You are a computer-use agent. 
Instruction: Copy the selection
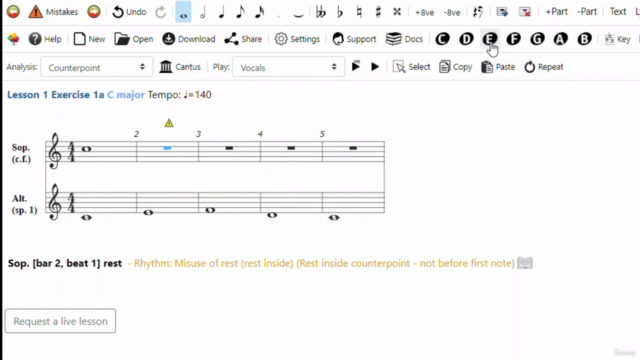point(456,67)
